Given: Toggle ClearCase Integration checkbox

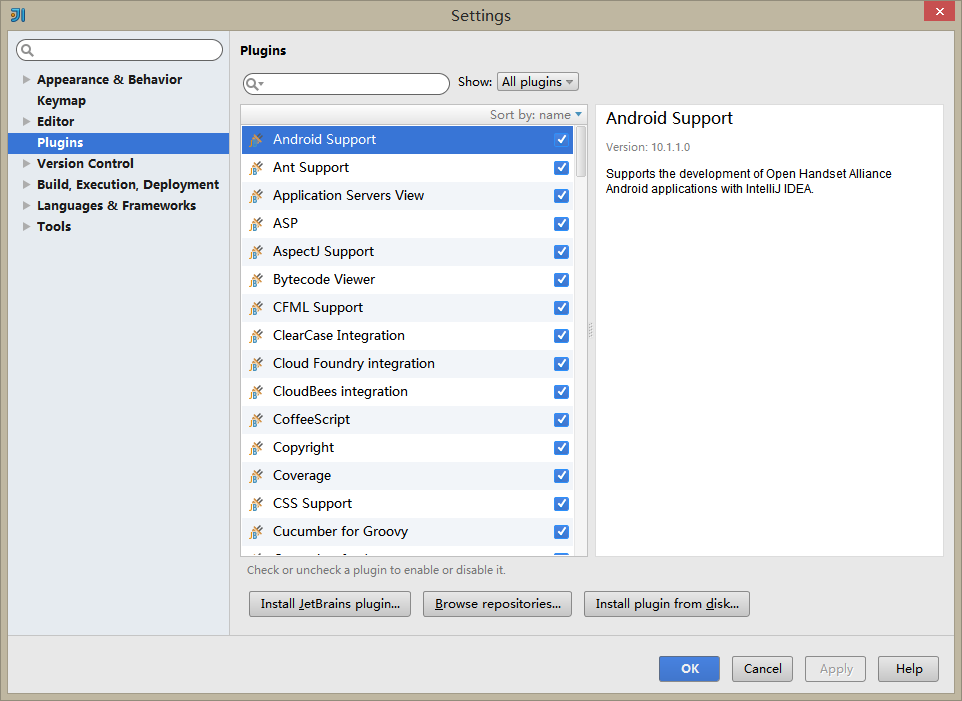Looking at the screenshot, I should 561,336.
